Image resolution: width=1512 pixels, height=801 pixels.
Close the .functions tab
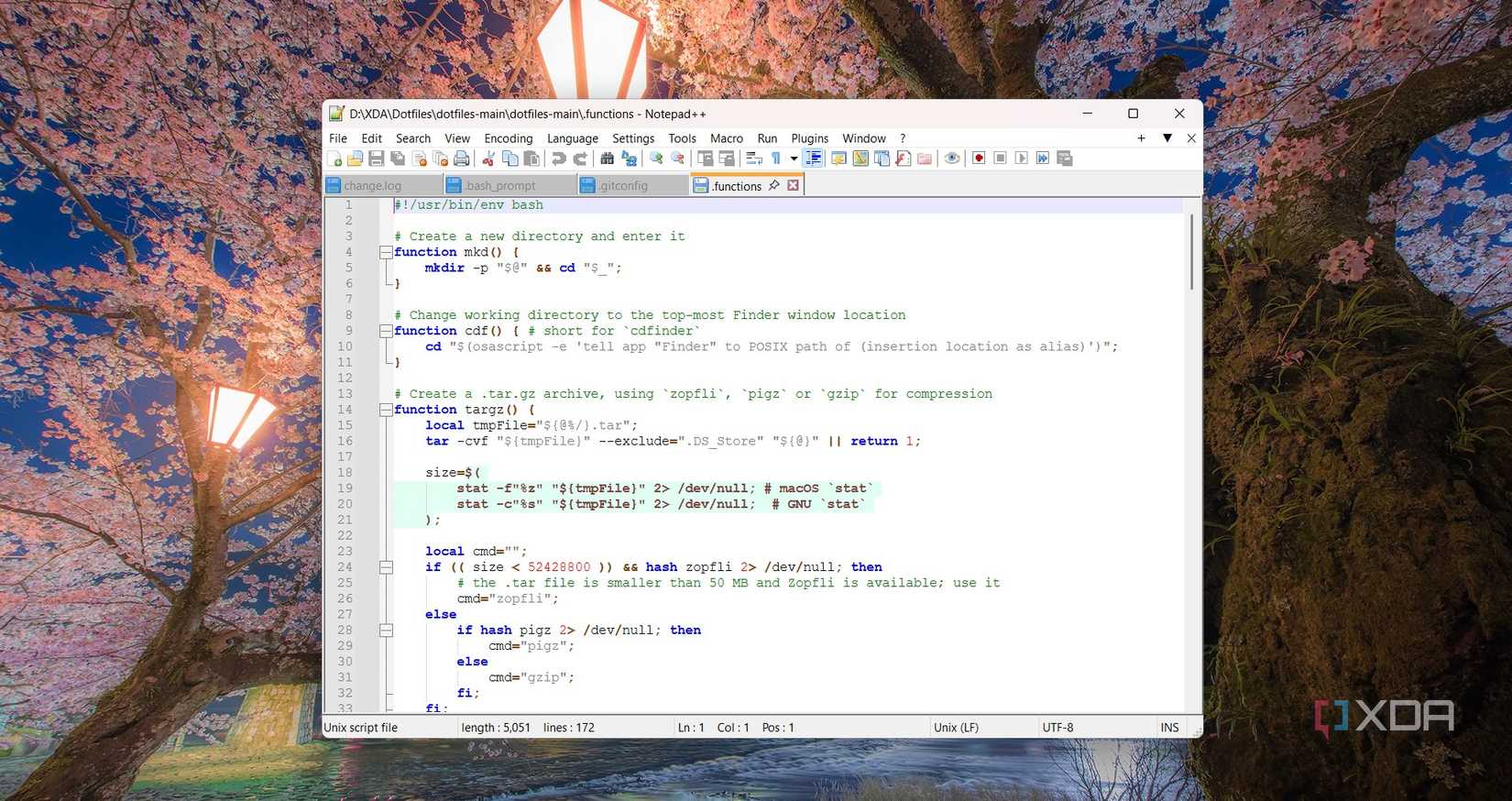click(794, 185)
